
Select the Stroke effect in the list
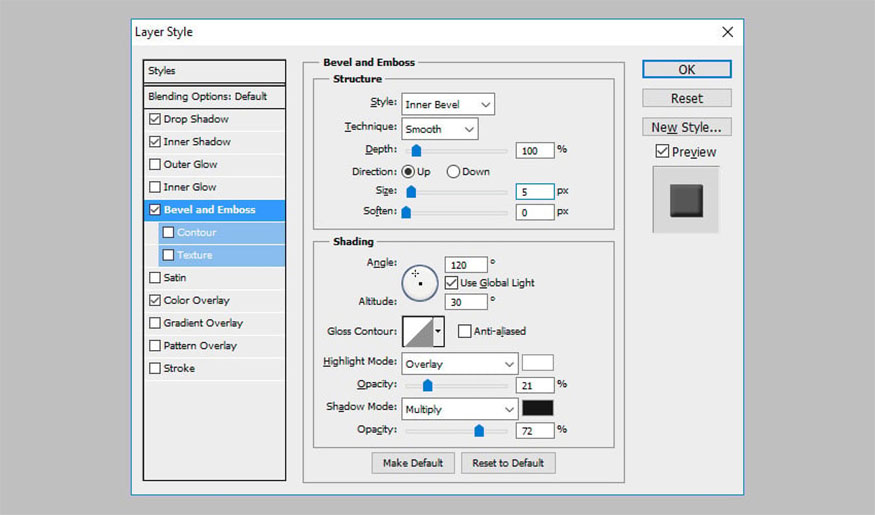pyautogui.click(x=179, y=368)
